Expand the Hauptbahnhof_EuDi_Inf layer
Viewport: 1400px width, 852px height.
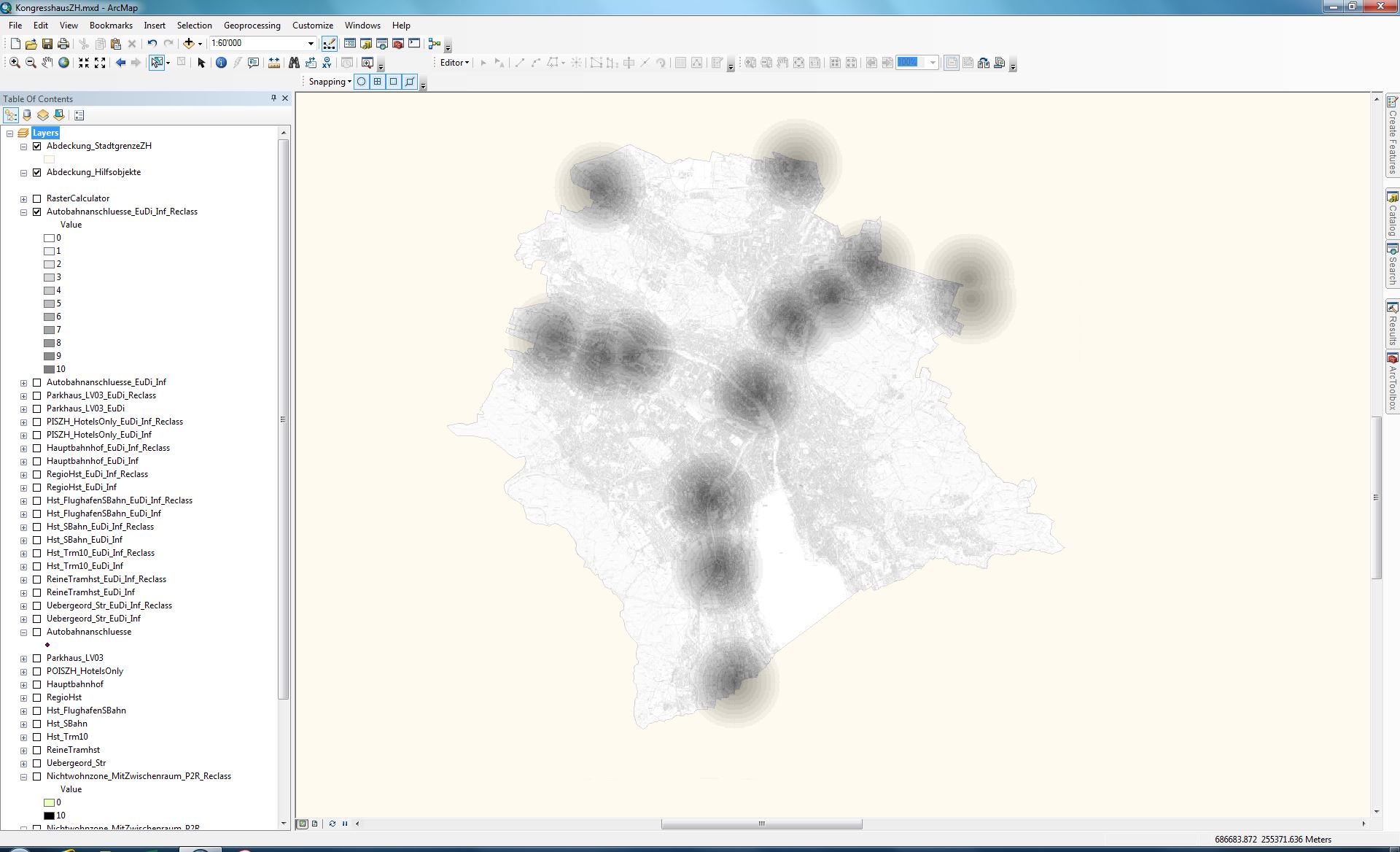pyautogui.click(x=24, y=461)
